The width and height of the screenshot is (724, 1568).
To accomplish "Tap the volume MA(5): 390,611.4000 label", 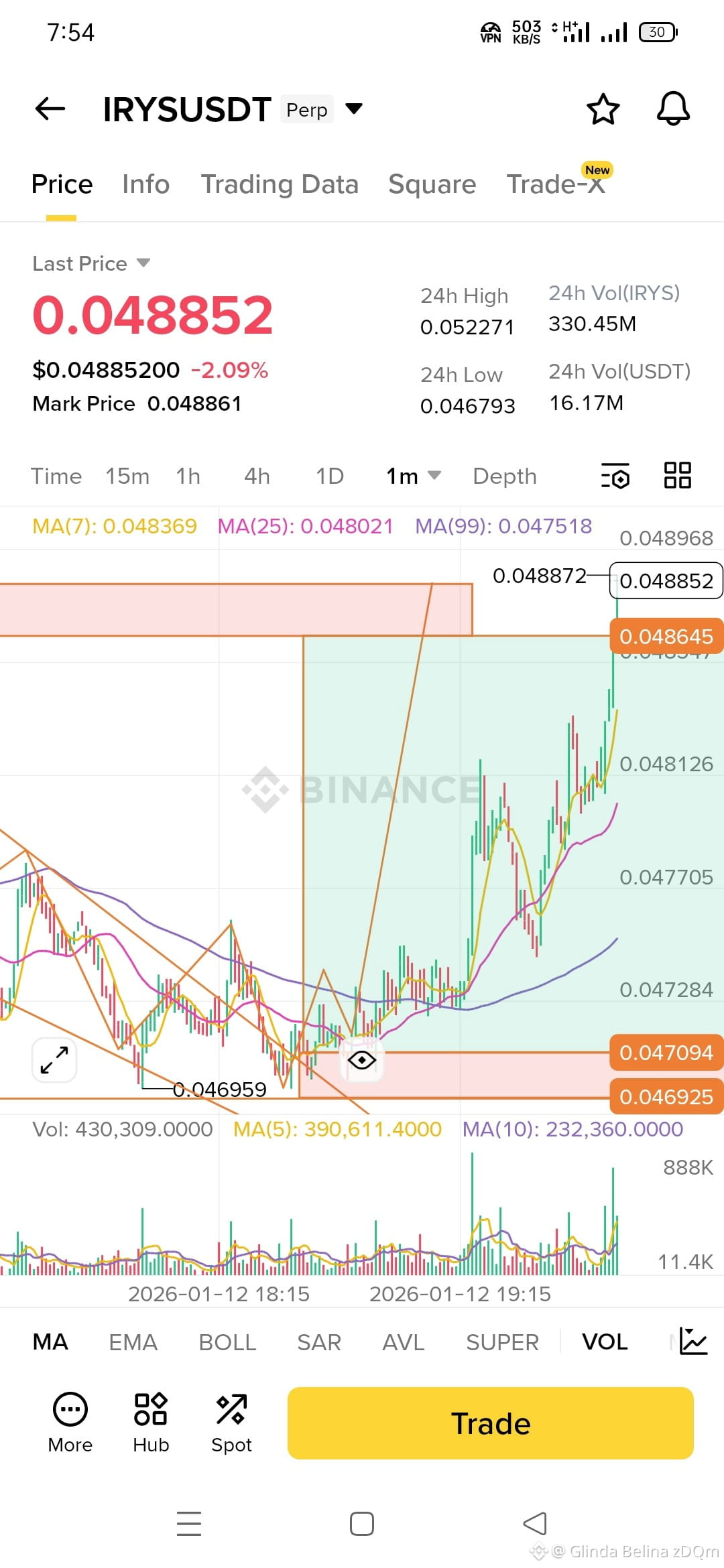I will click(337, 1129).
